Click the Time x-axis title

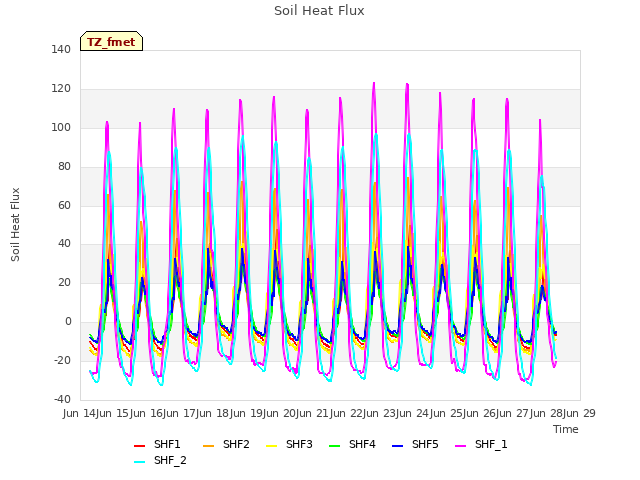(x=566, y=429)
